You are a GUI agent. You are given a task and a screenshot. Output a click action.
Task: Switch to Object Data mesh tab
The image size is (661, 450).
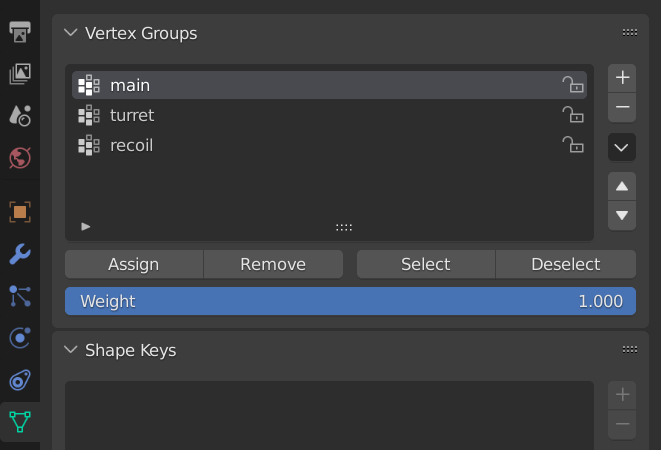[20, 422]
